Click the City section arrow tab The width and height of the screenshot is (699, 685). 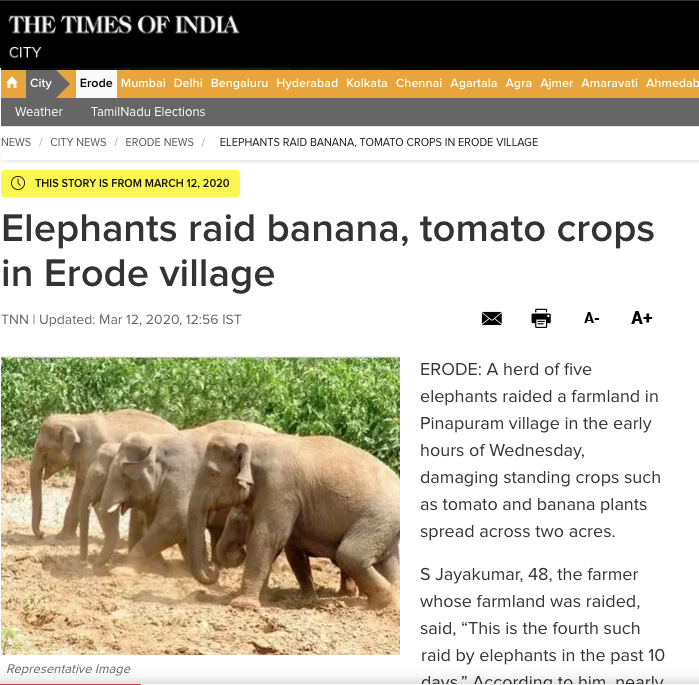(x=41, y=83)
